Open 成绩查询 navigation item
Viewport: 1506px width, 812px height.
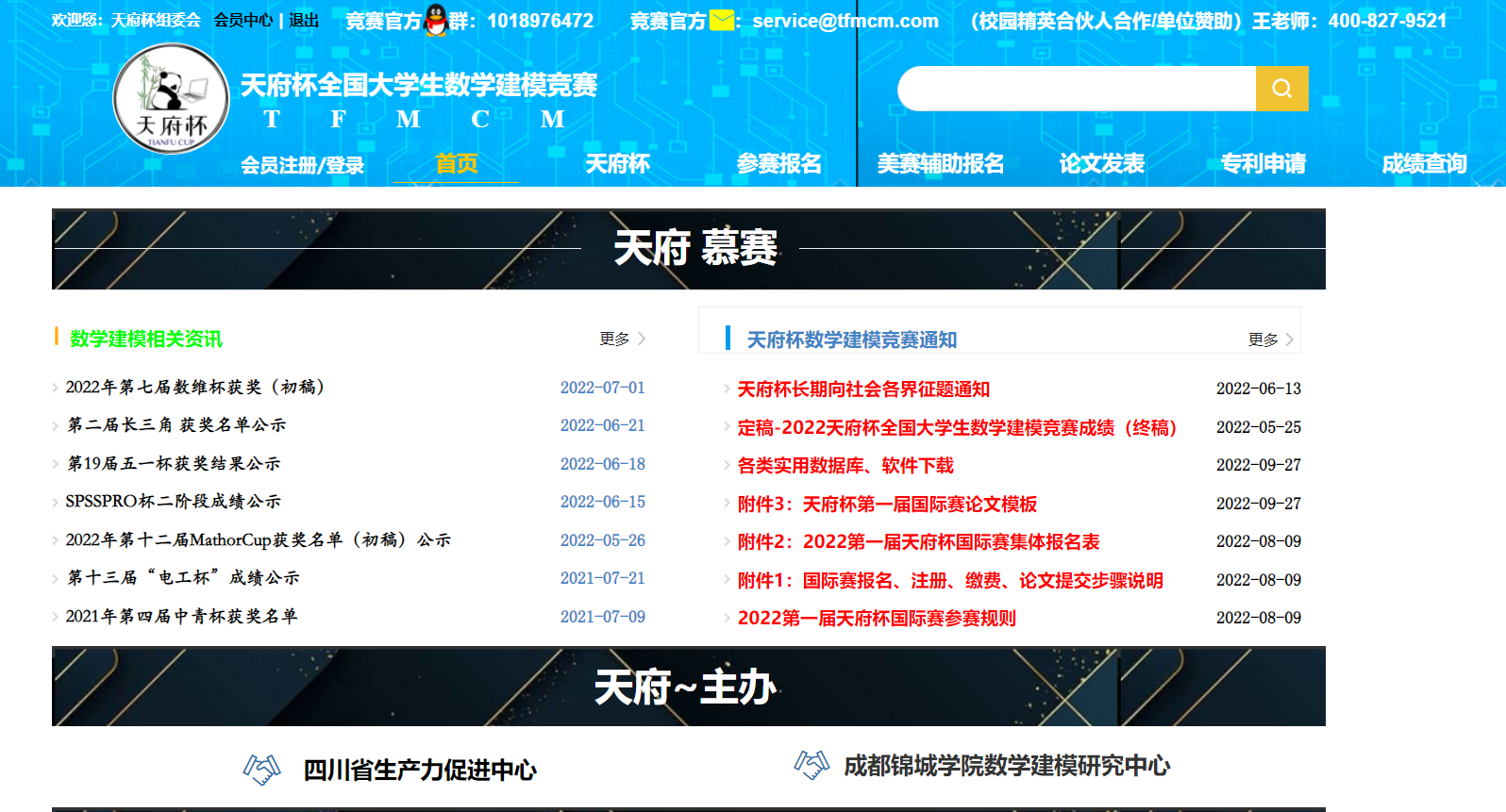1424,164
